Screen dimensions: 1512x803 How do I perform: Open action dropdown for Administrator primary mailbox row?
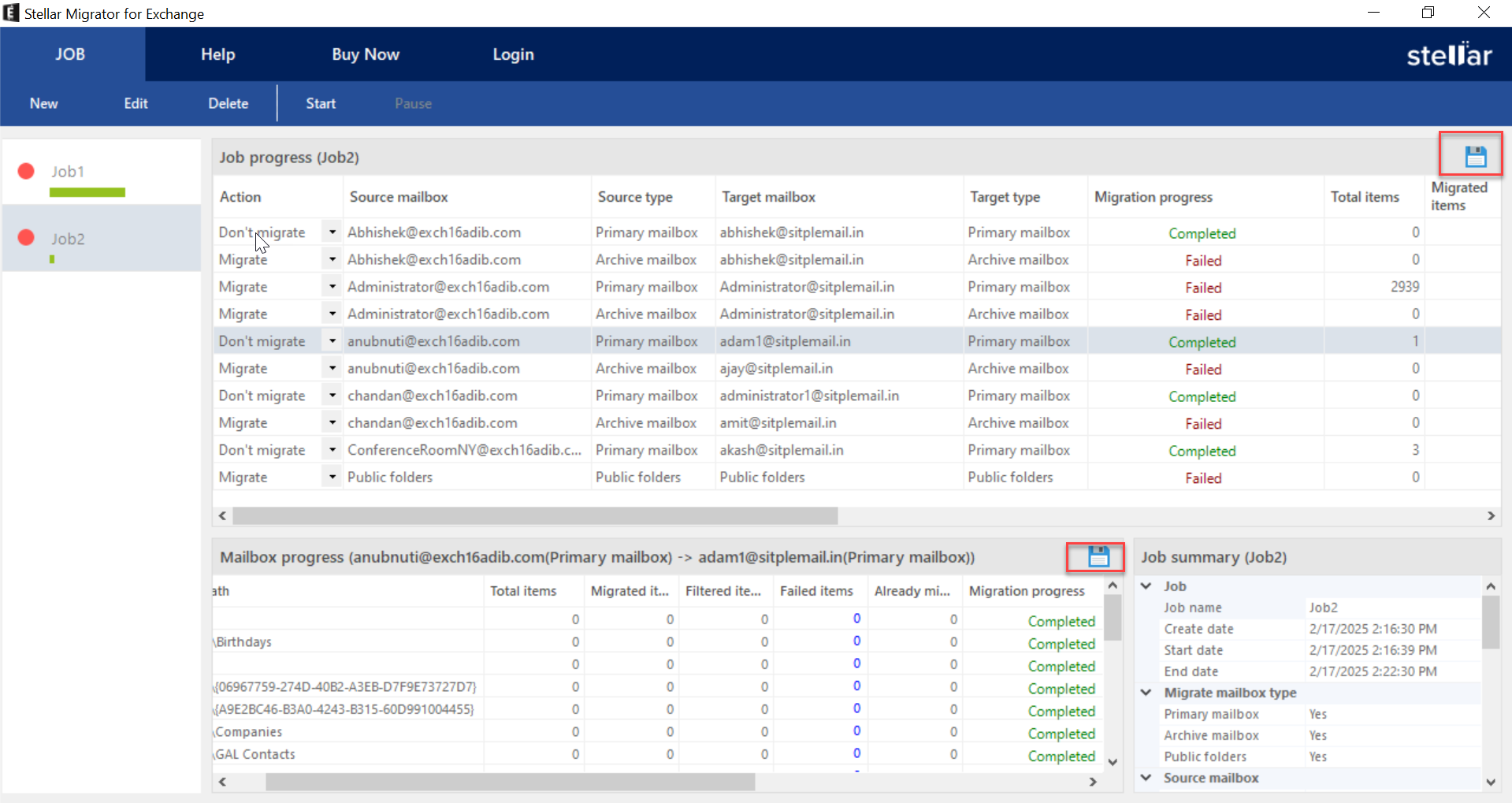[x=332, y=287]
